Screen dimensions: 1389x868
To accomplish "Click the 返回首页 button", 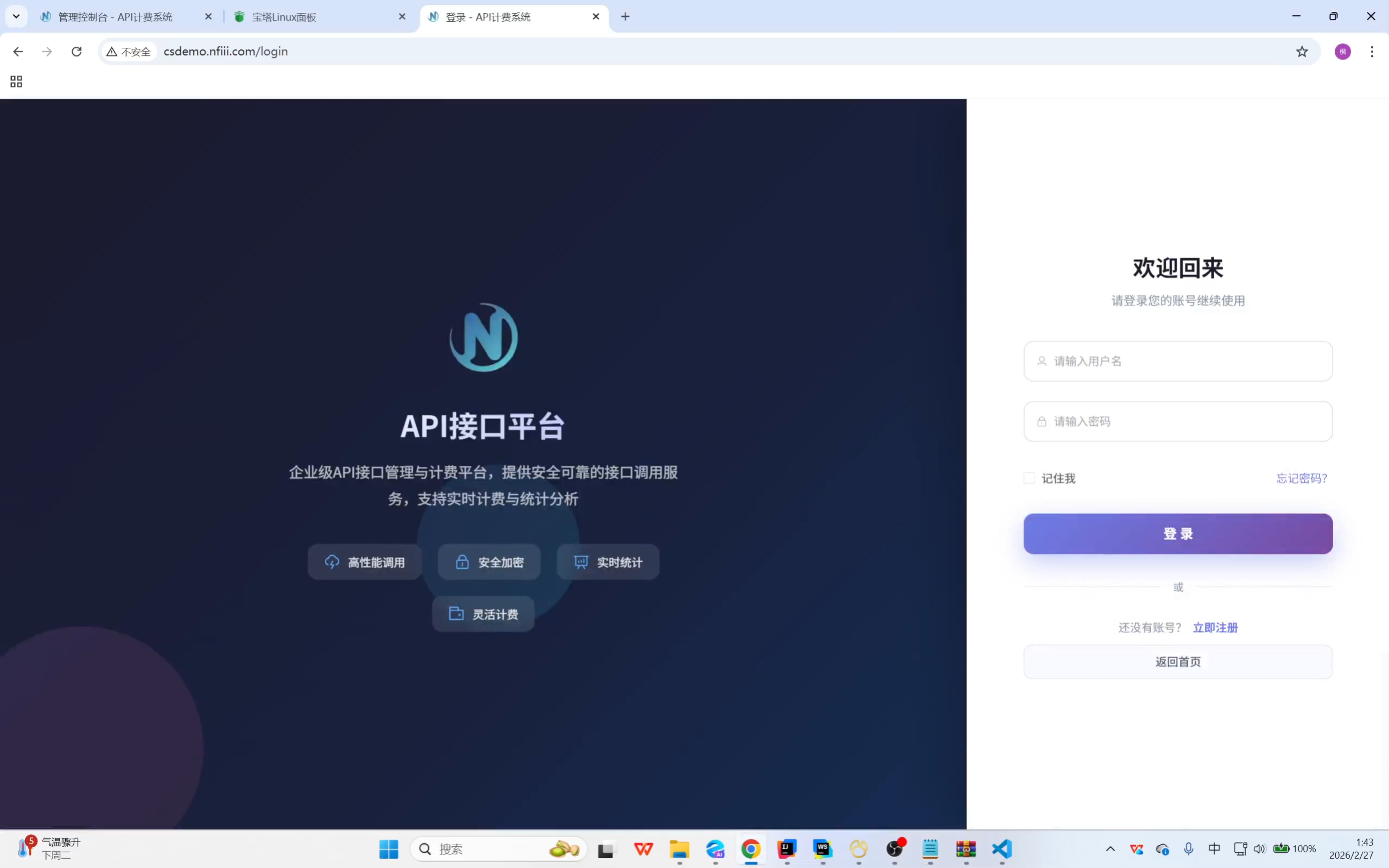I will (x=1178, y=662).
